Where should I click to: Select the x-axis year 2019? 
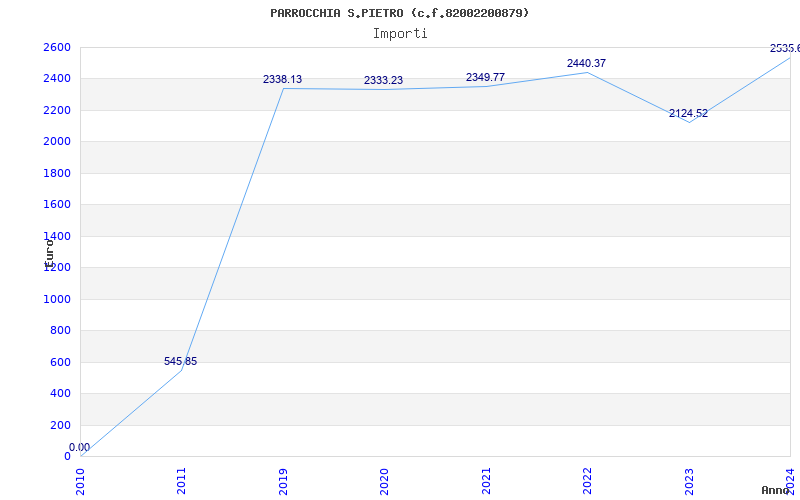coord(283,481)
